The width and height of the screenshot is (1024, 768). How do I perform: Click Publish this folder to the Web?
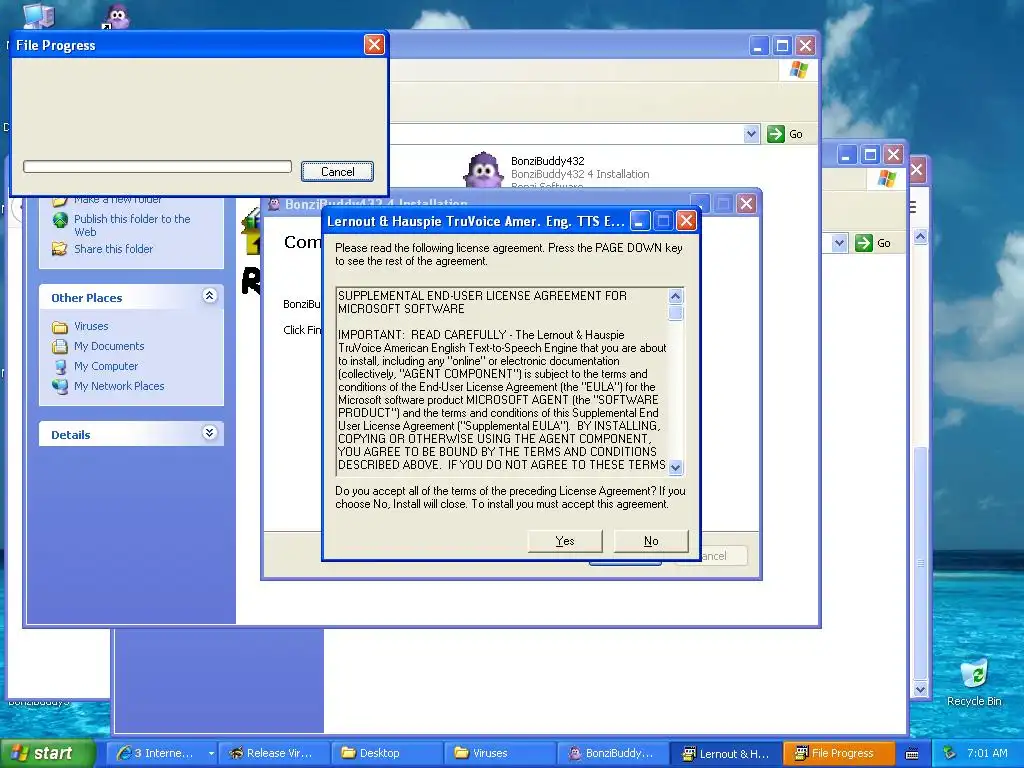click(132, 225)
